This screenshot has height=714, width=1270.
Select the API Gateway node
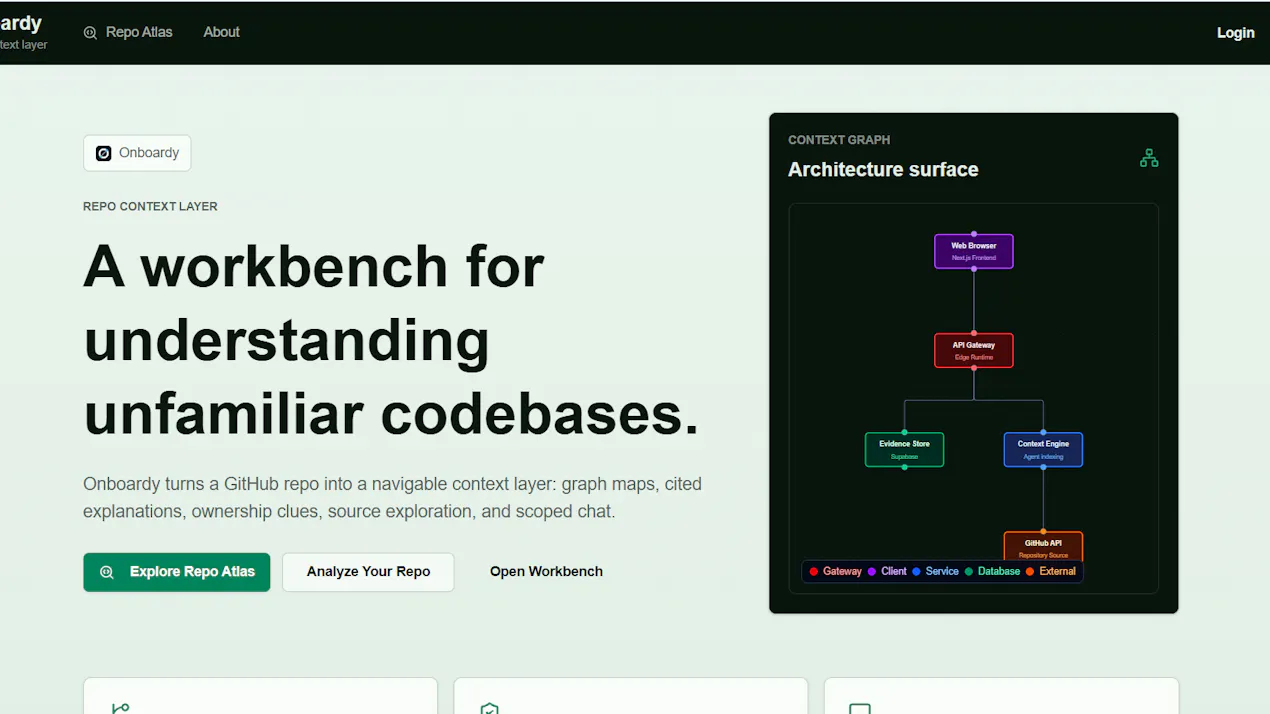tap(974, 351)
